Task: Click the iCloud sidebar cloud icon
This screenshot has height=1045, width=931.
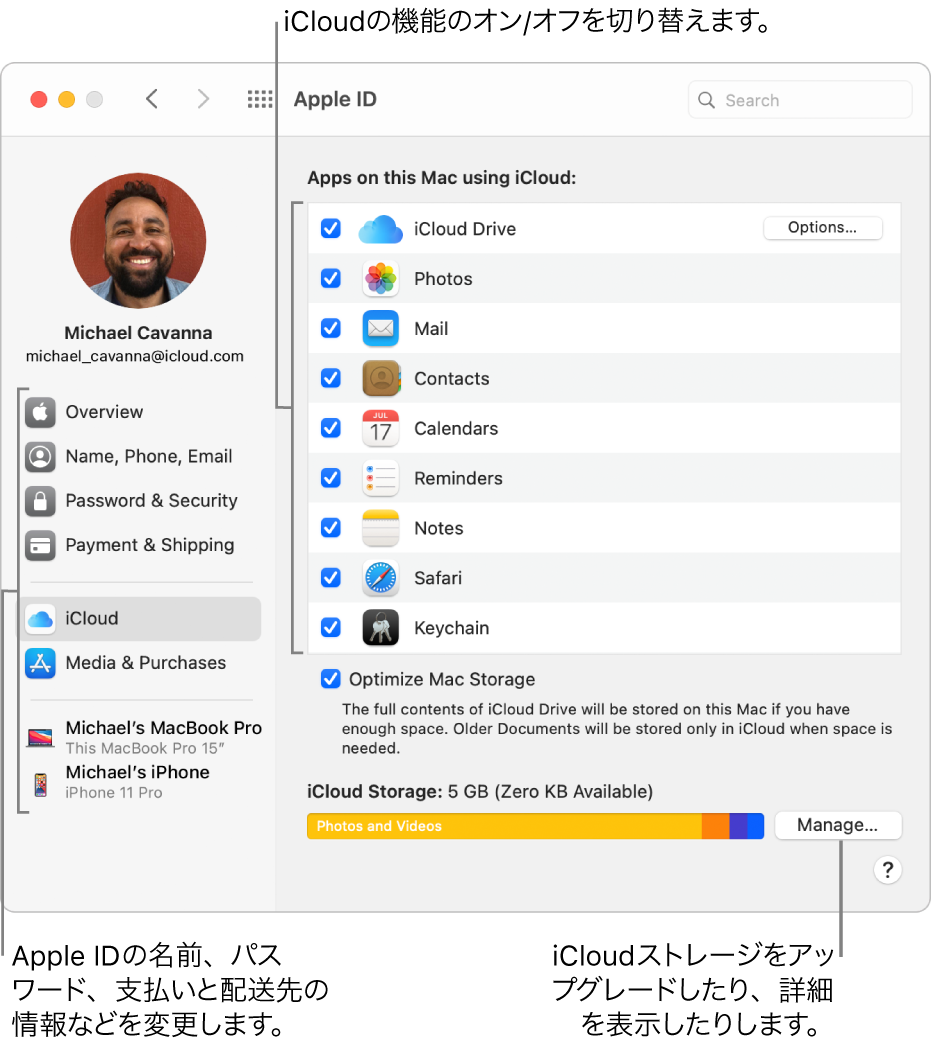Action: pos(41,619)
